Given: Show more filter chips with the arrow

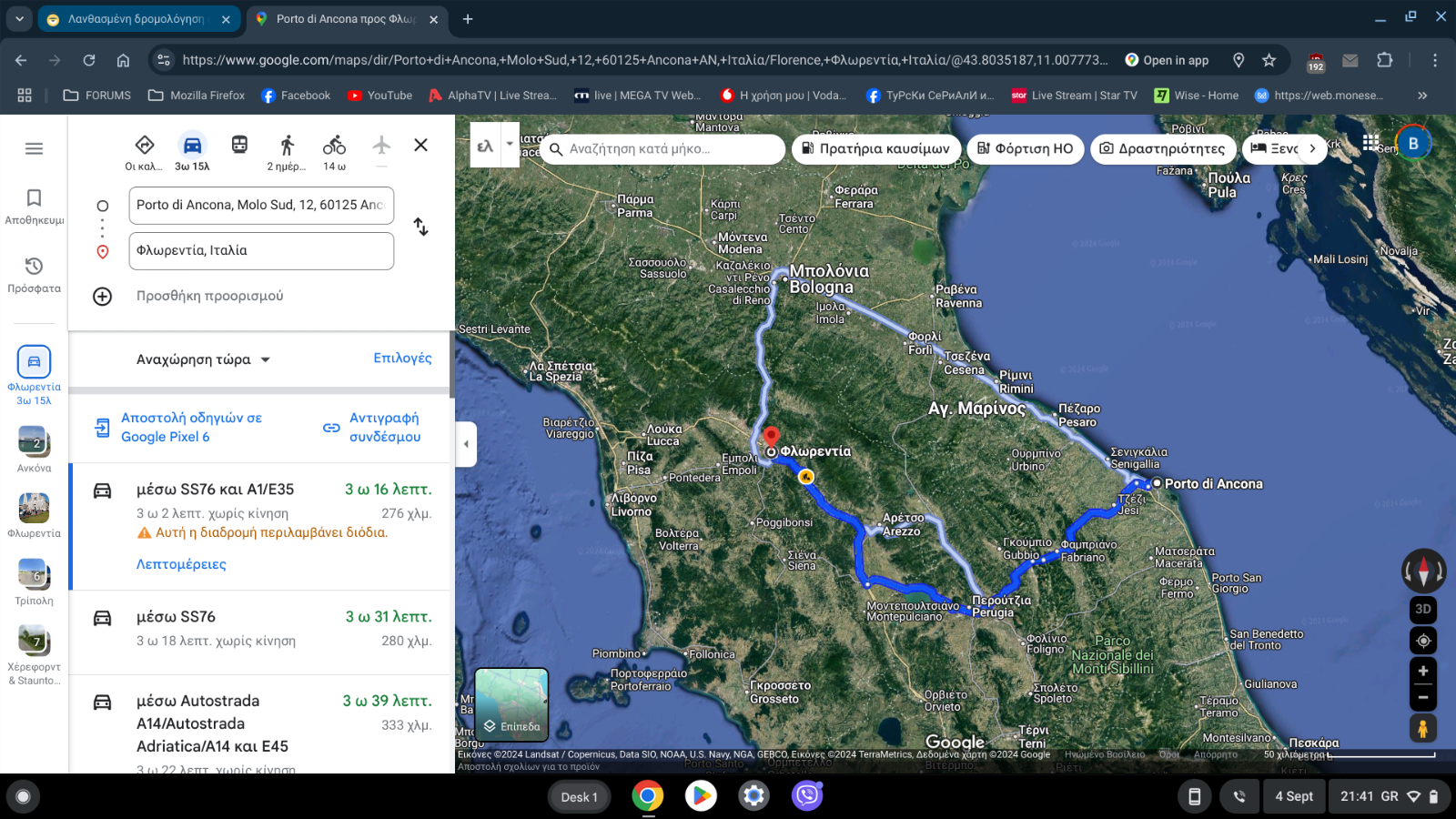Looking at the screenshot, I should point(1312,148).
